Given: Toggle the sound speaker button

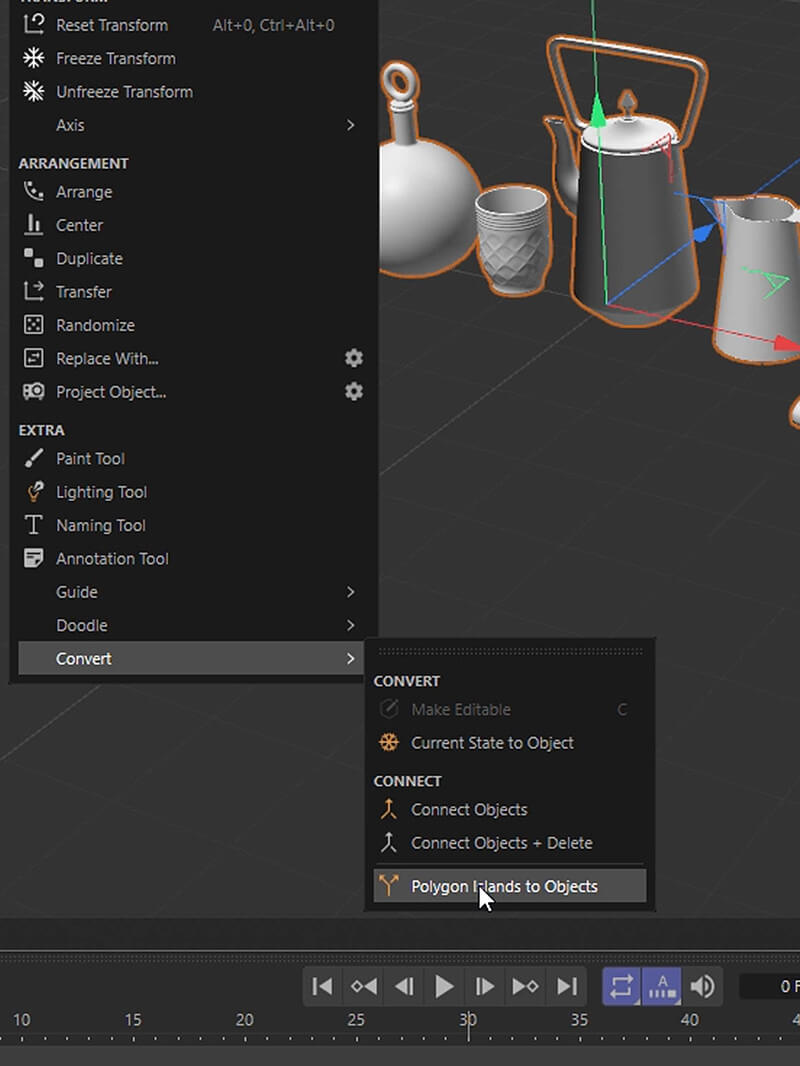Looking at the screenshot, I should (703, 987).
